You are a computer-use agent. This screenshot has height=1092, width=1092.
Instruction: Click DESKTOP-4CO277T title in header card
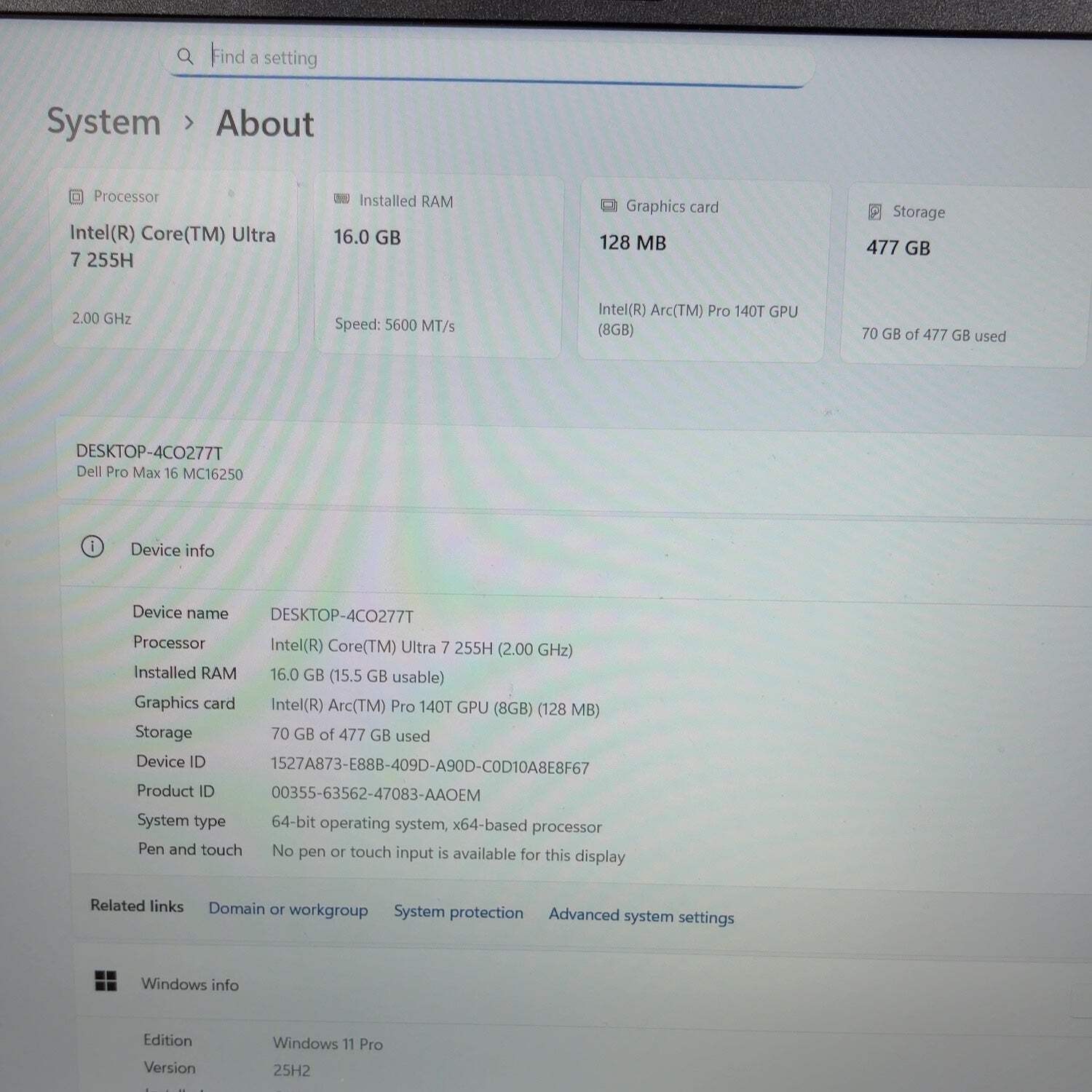coord(149,452)
